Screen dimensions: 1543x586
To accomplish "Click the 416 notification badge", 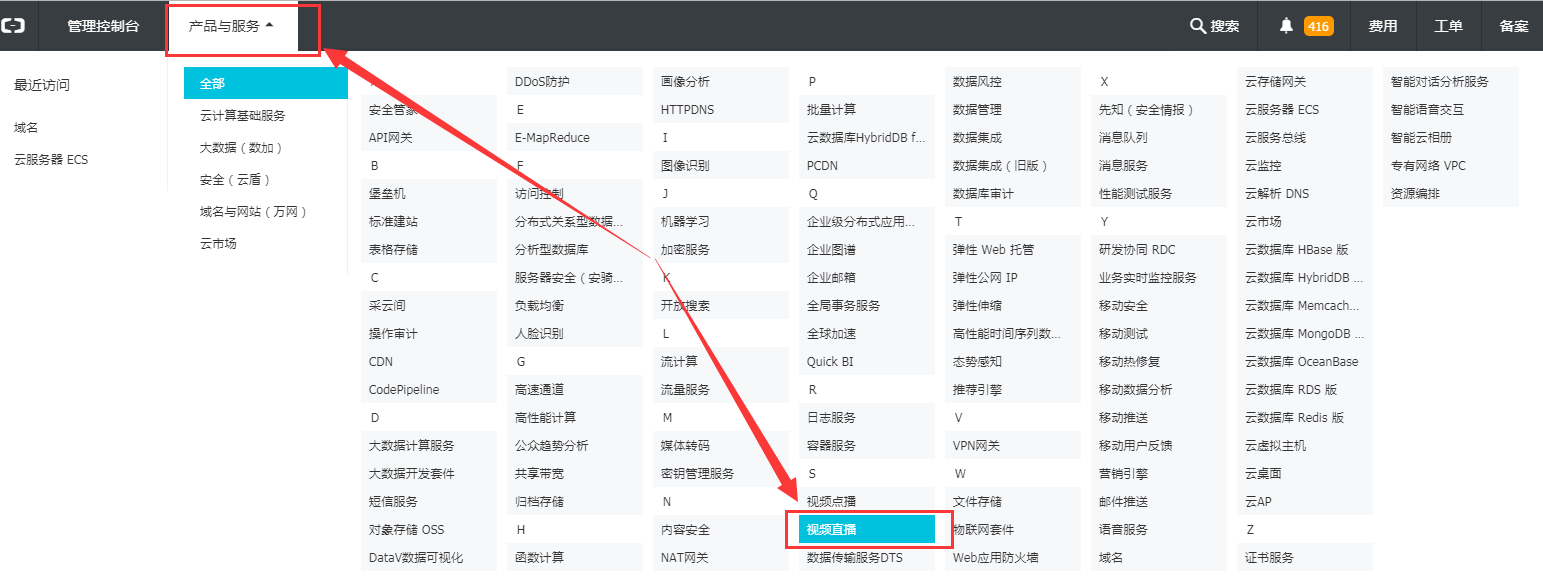I will (x=1318, y=26).
